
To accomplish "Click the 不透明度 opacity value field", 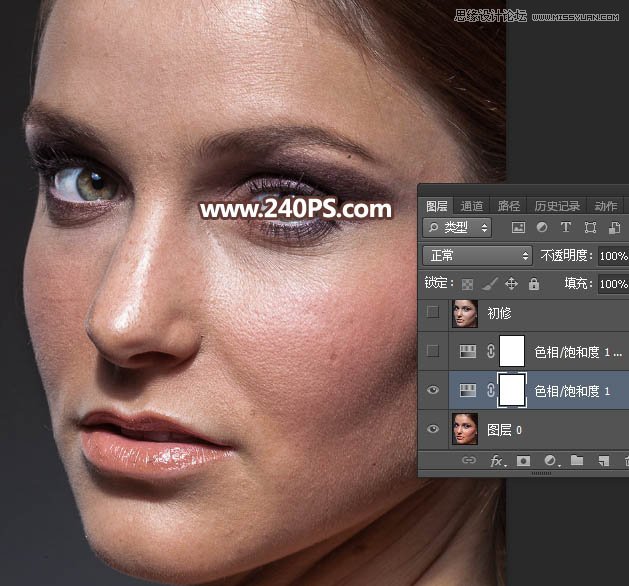I will click(613, 256).
